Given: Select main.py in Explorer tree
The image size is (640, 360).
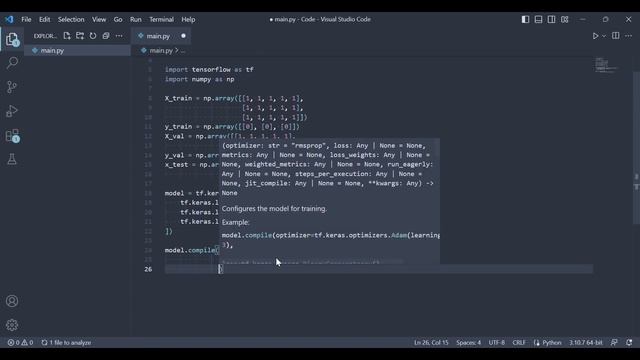Looking at the screenshot, I should [x=78, y=51].
